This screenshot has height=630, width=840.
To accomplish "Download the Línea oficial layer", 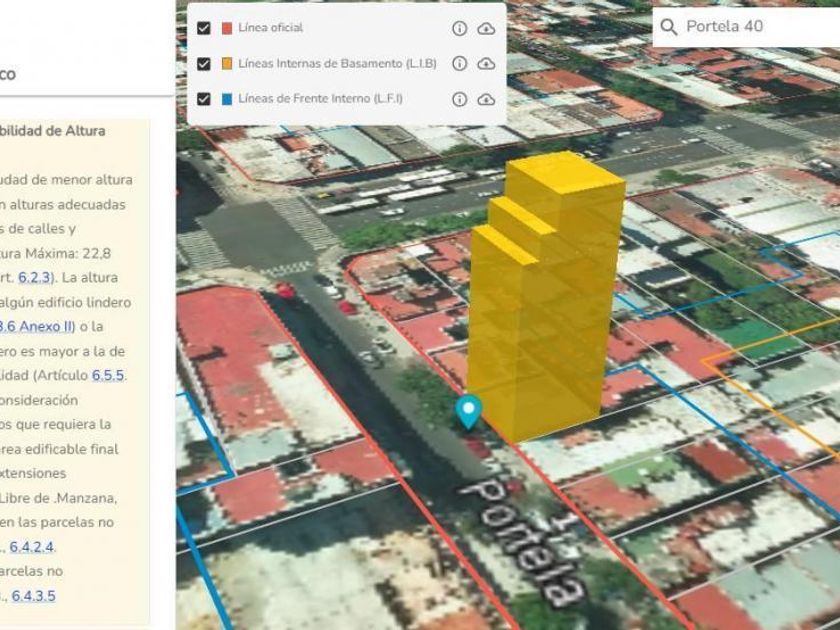I will point(486,28).
